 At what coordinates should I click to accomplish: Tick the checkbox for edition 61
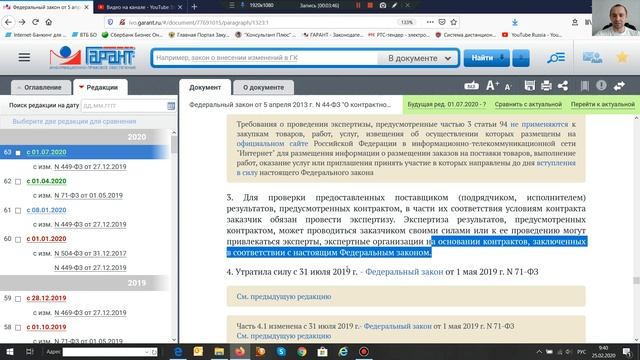18,211
